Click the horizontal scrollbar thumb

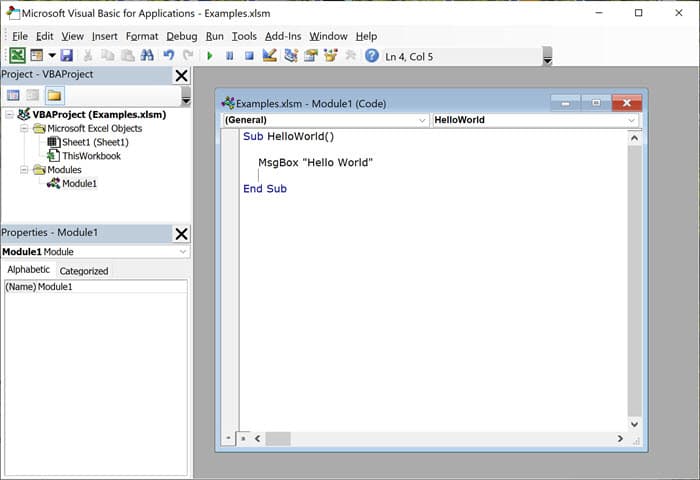(278, 438)
